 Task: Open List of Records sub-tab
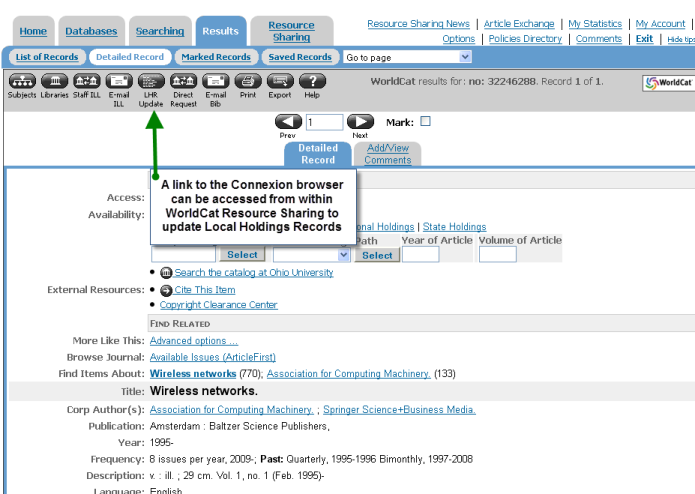[47, 57]
